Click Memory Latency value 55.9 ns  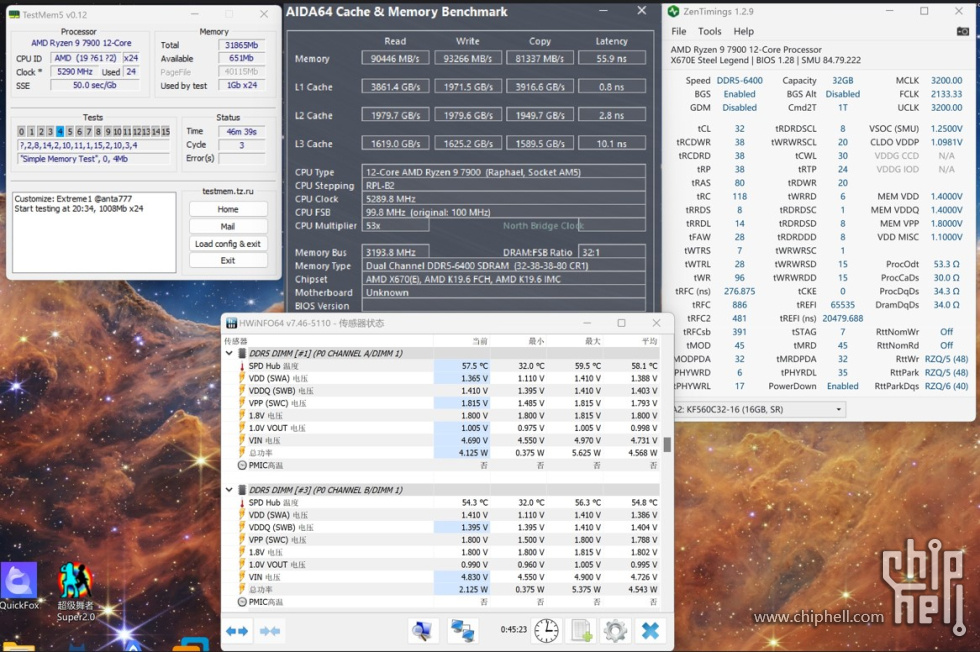coord(612,59)
